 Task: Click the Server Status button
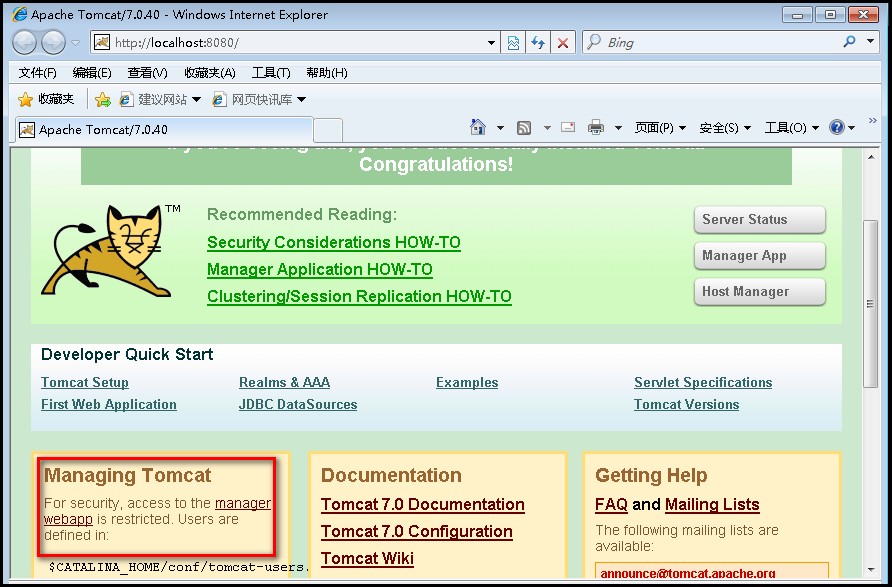point(759,220)
